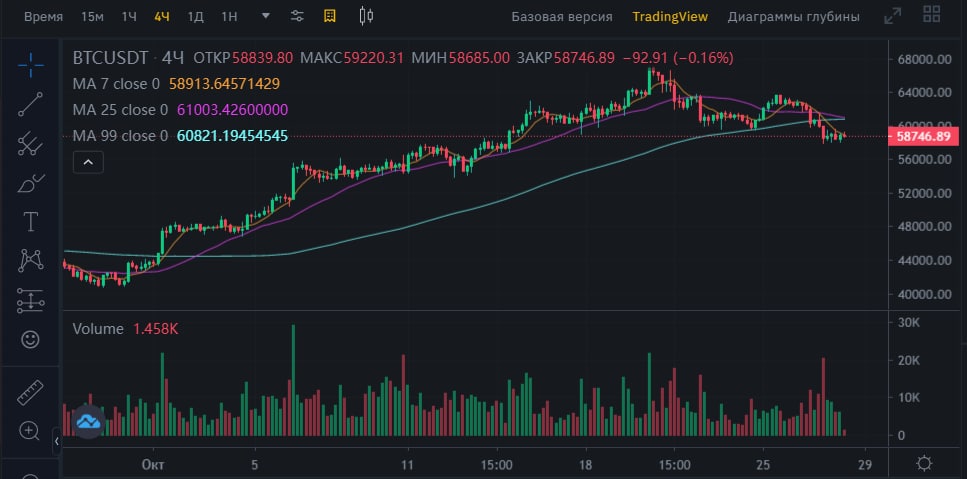Collapse the drawing toolbar side arrow

(56, 441)
